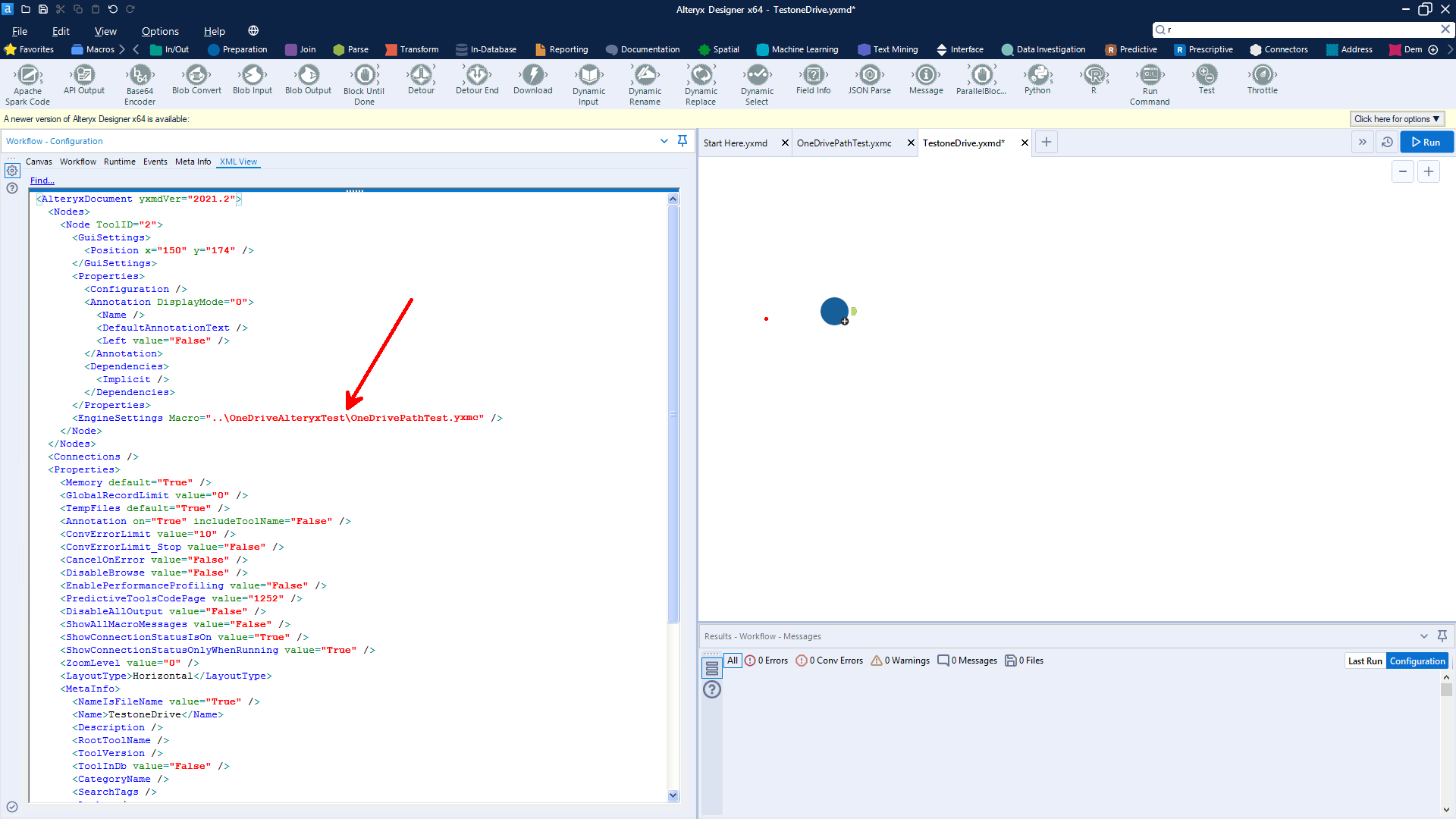Pin the Workflow Configuration panel
Viewport: 1456px width, 819px height.
682,141
